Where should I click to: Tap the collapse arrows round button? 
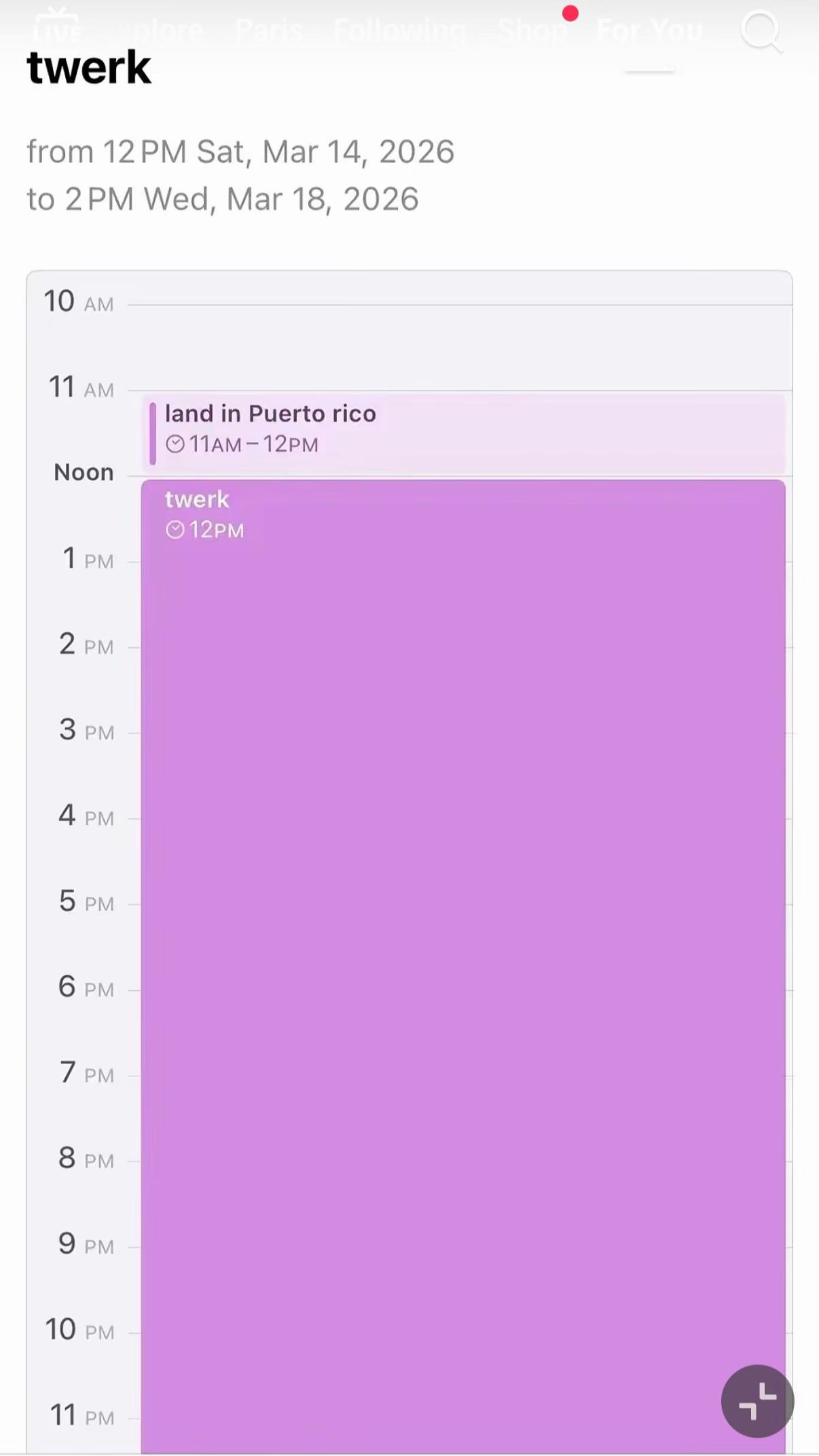click(x=757, y=1401)
